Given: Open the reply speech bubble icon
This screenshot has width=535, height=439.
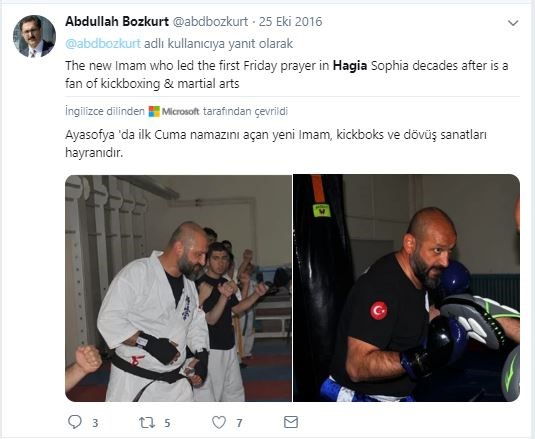Looking at the screenshot, I should pos(75,422).
